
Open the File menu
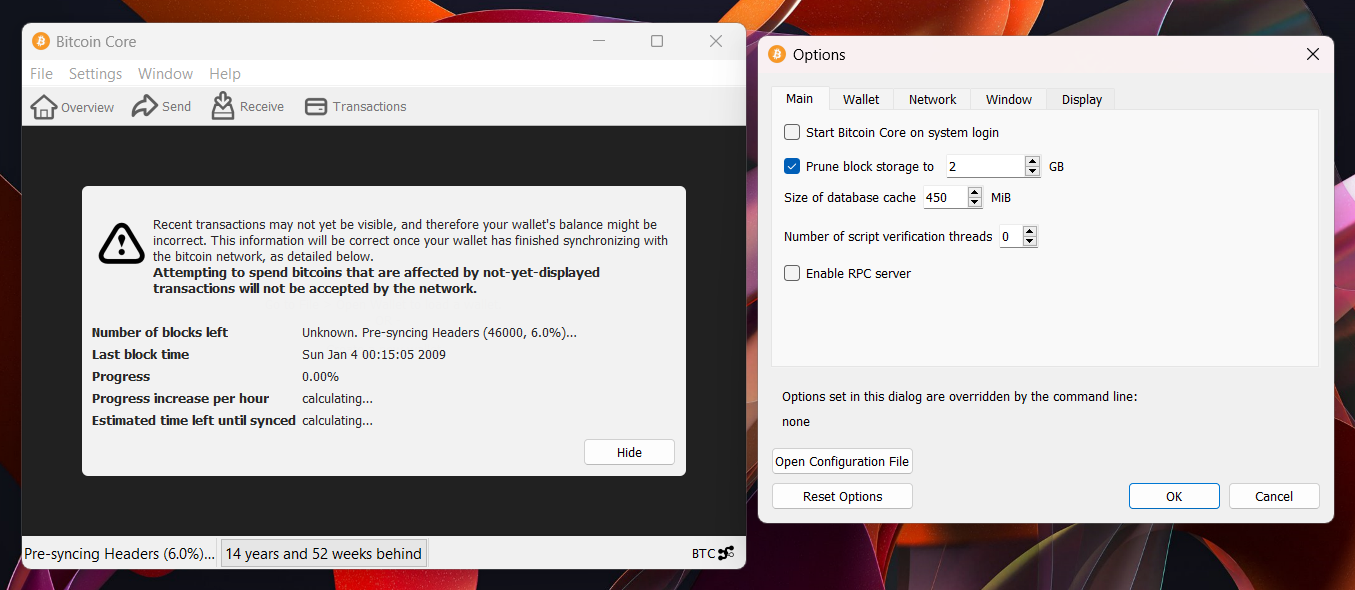41,74
